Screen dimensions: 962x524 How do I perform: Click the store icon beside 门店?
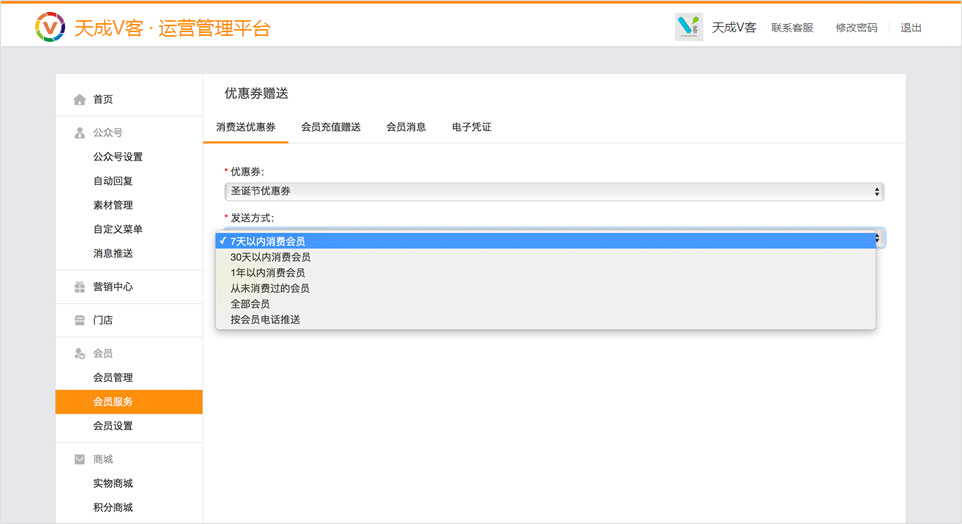[80, 321]
